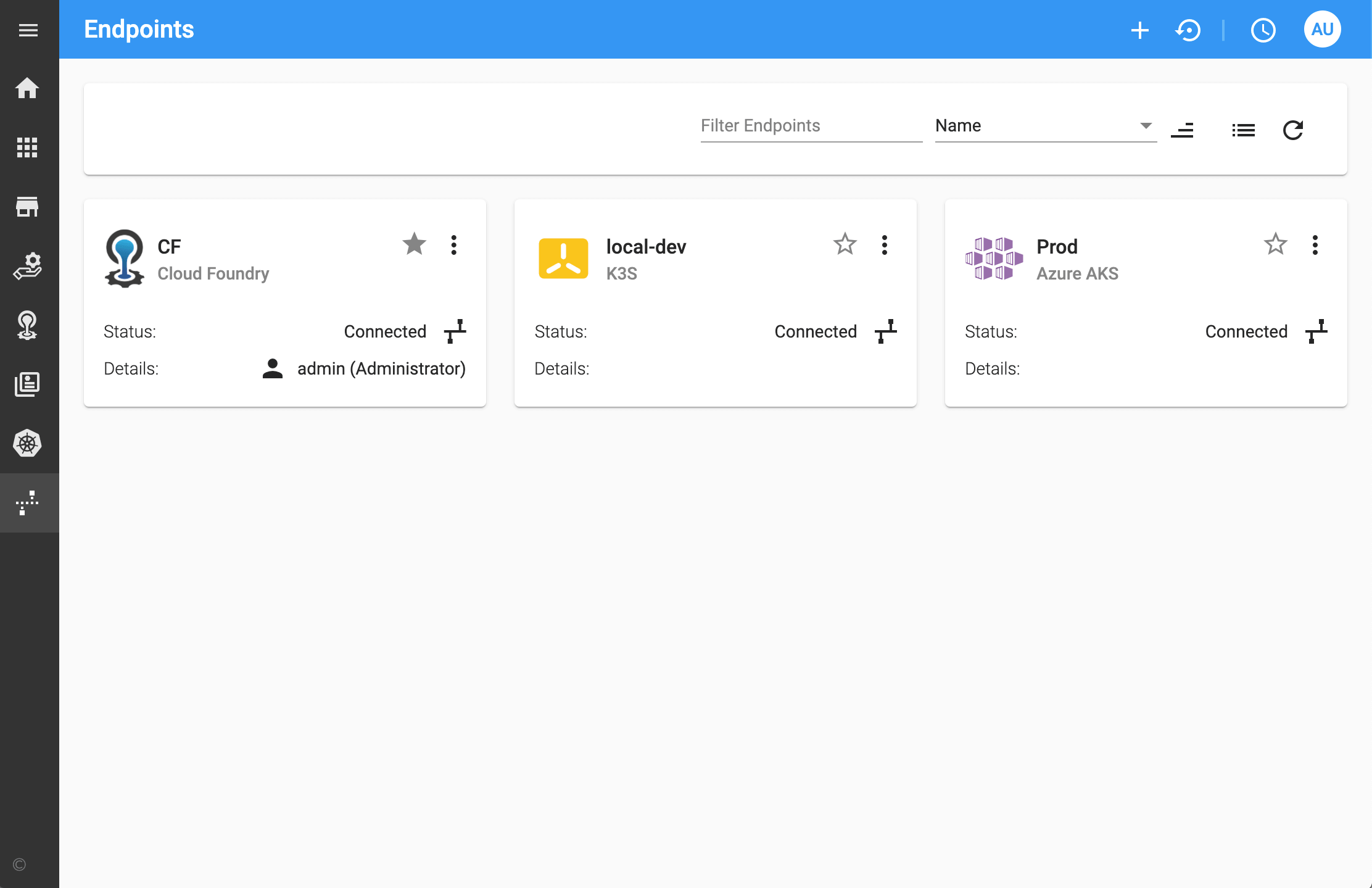Image resolution: width=1372 pixels, height=888 pixels.
Task: Toggle sort direction button
Action: (x=1182, y=130)
